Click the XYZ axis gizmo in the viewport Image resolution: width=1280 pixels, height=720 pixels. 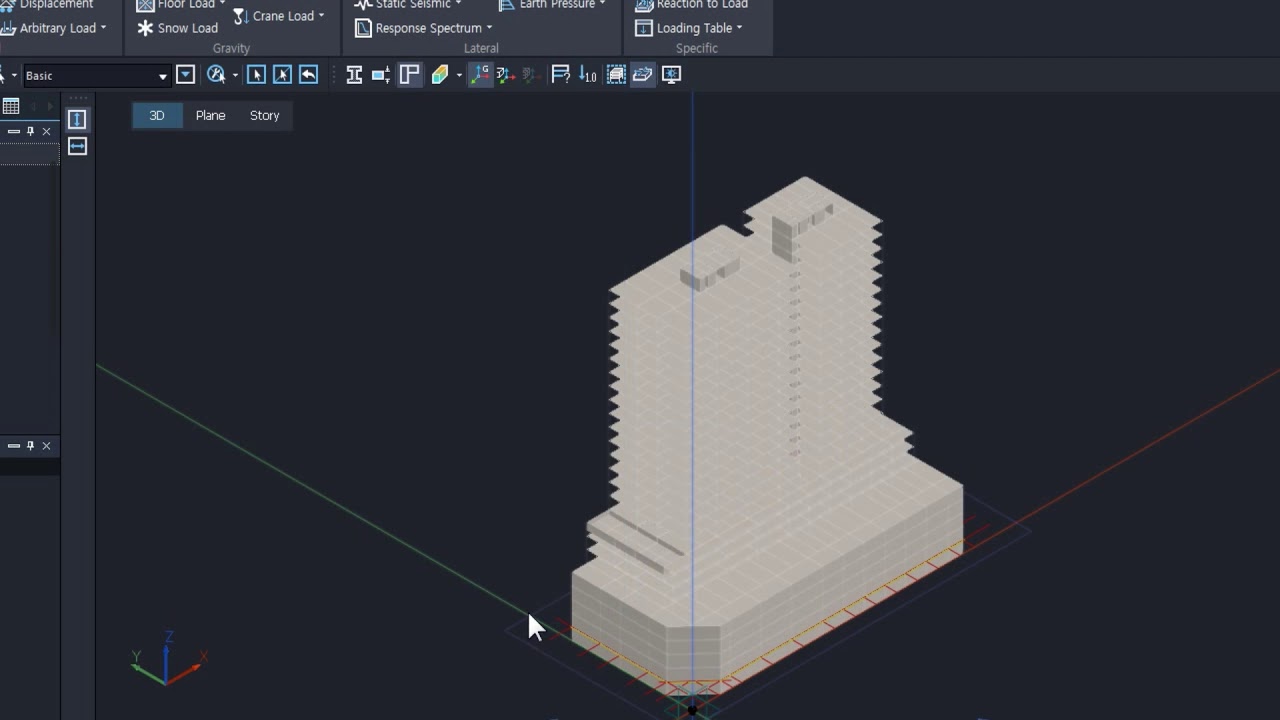pos(168,657)
